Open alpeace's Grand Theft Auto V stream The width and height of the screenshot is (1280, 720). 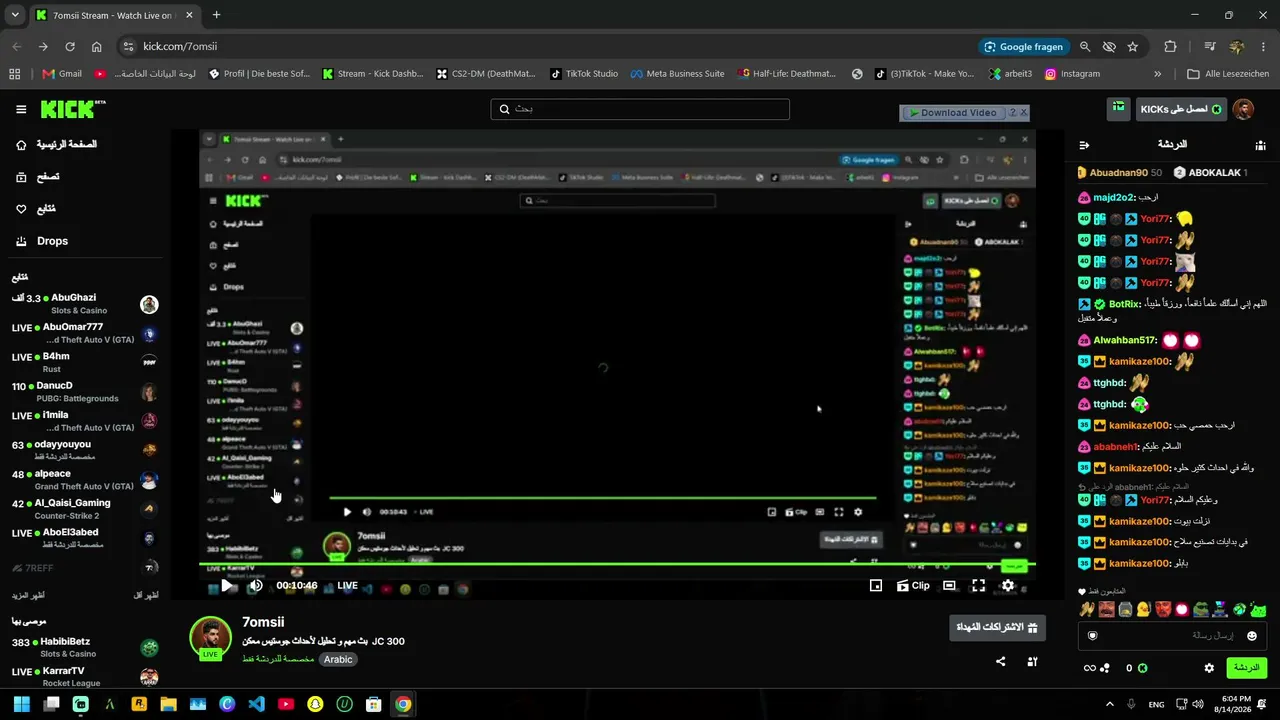coord(85,480)
